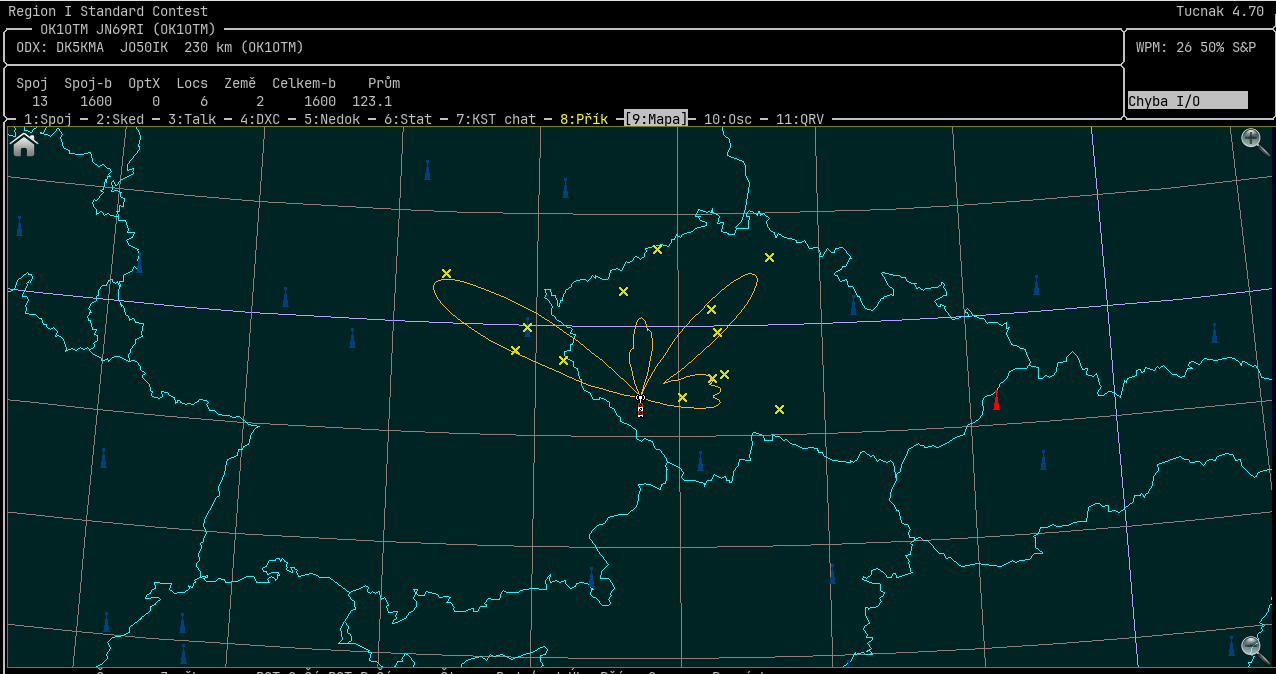
Task: Select the 11:QRV tab
Action: pos(800,119)
